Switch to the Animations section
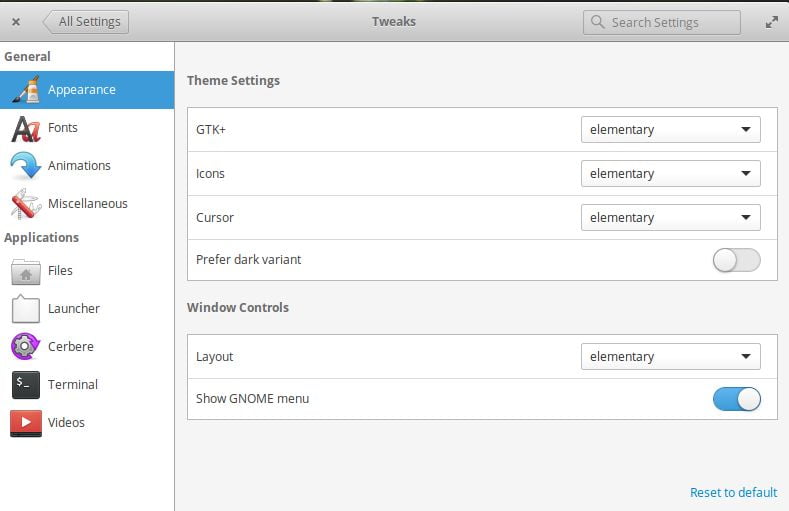Image resolution: width=789 pixels, height=511 pixels. pos(87,165)
